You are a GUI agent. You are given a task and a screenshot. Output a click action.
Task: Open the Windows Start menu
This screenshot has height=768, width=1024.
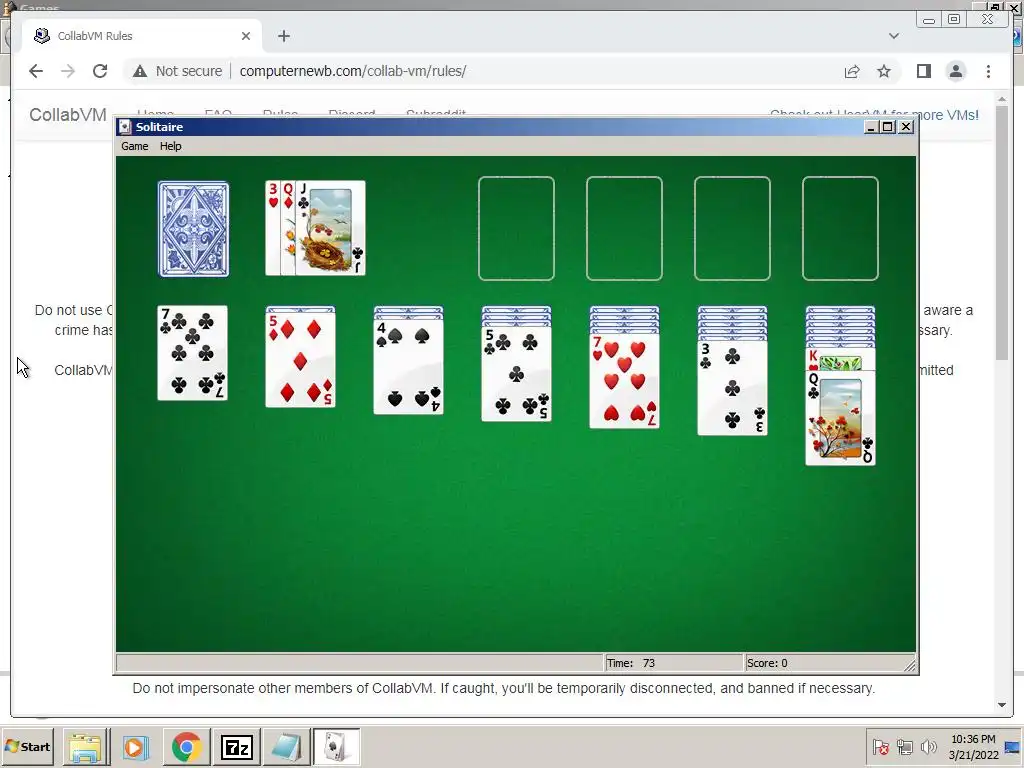(27, 746)
